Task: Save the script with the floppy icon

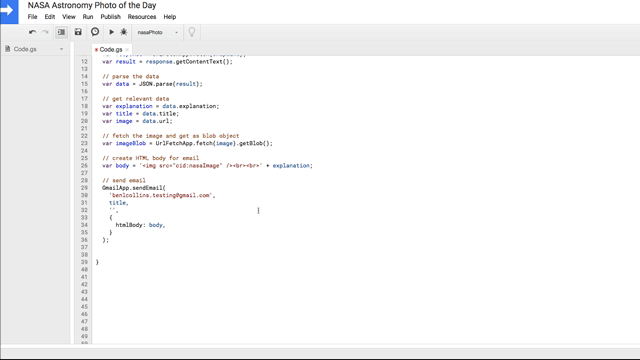Action: coord(78,32)
